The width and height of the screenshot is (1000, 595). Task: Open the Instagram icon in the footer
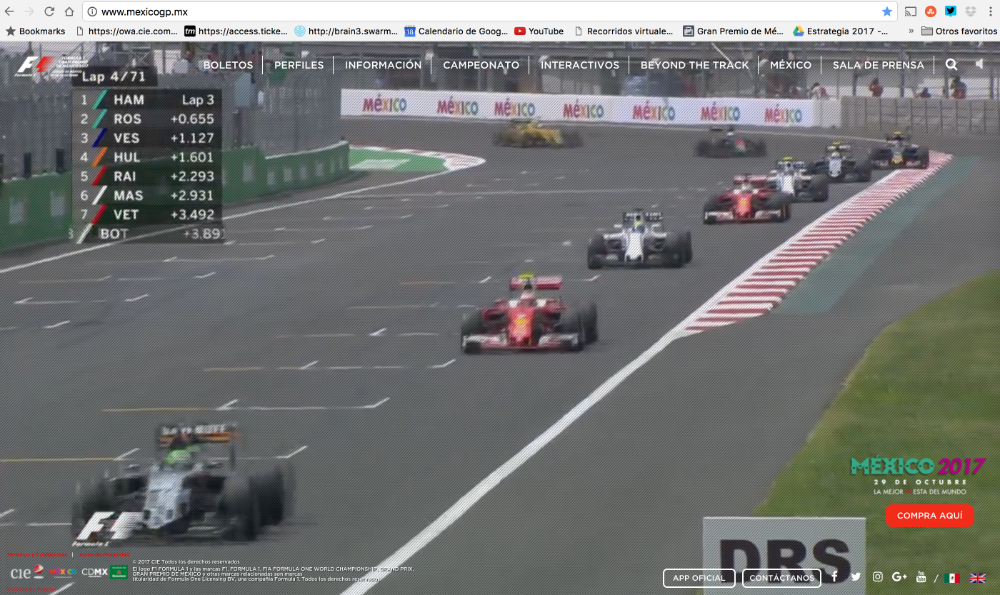click(877, 577)
